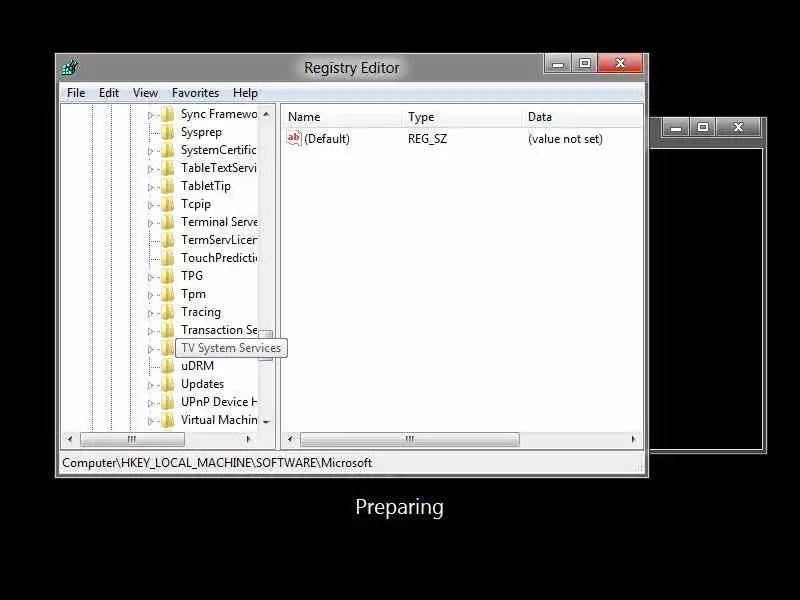Image resolution: width=800 pixels, height=600 pixels.
Task: Click the (value not set) data cell
Action: (565, 139)
